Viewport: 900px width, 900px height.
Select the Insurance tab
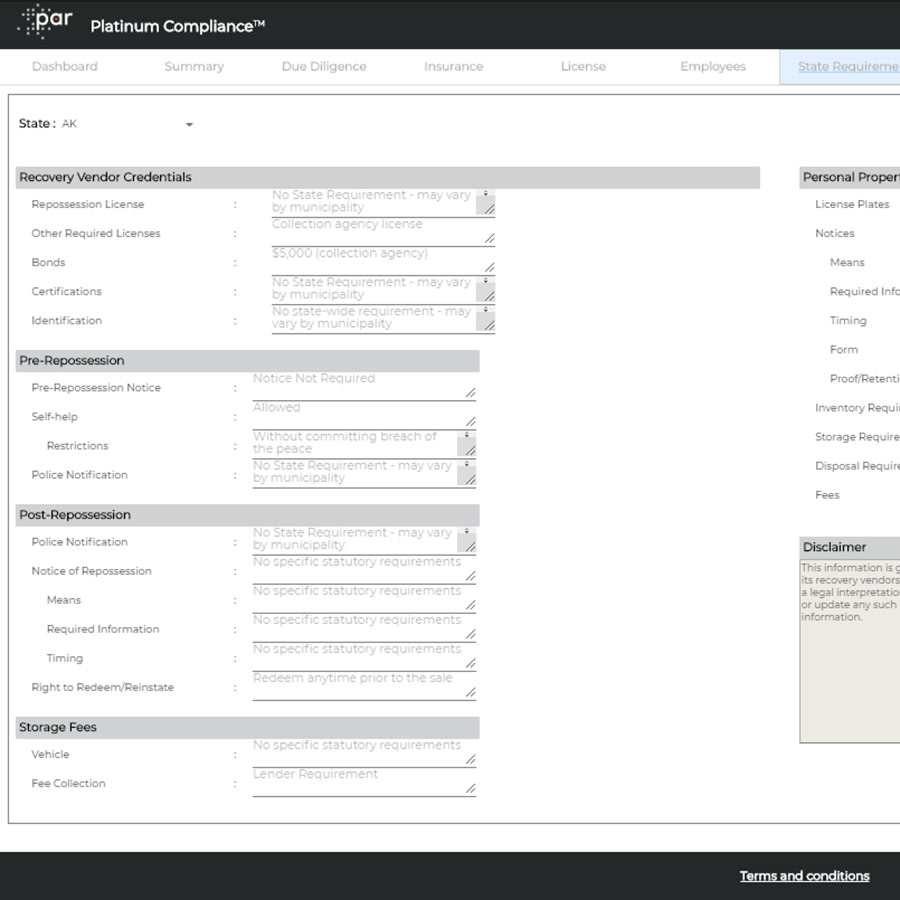[453, 66]
